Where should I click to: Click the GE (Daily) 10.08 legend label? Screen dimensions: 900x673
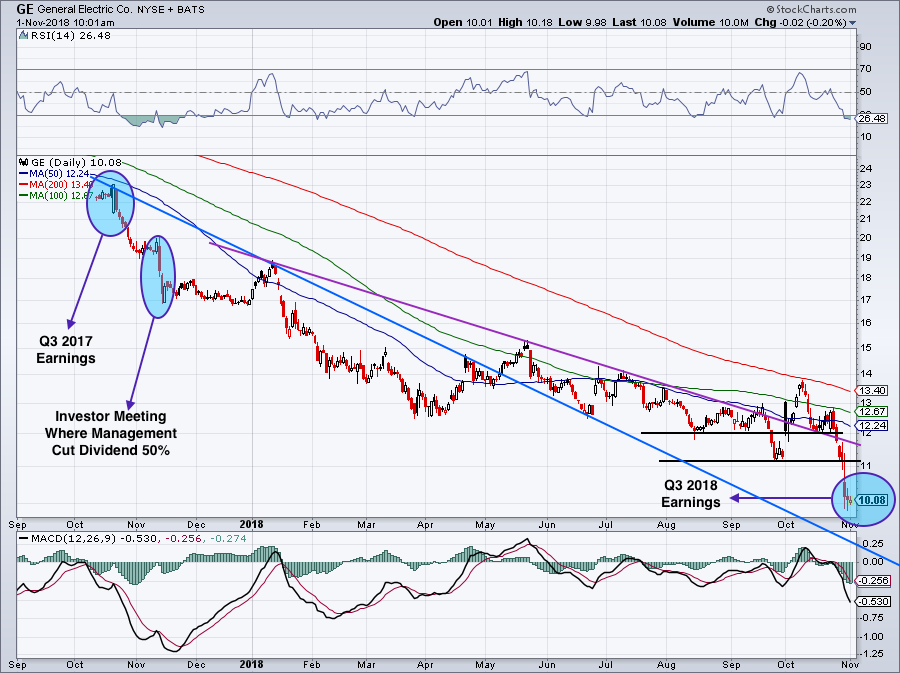[76, 162]
